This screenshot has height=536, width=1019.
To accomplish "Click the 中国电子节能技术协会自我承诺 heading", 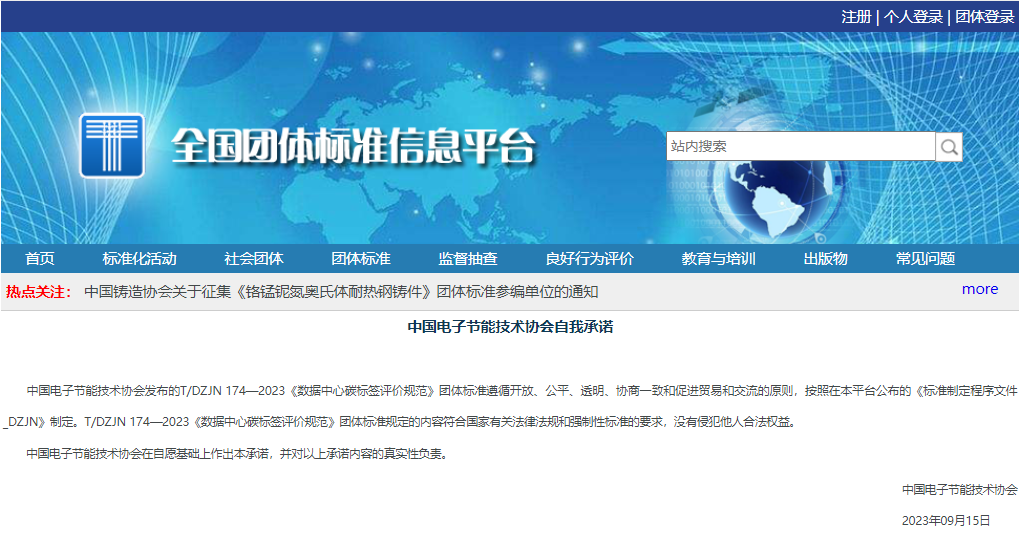I will 509,327.
